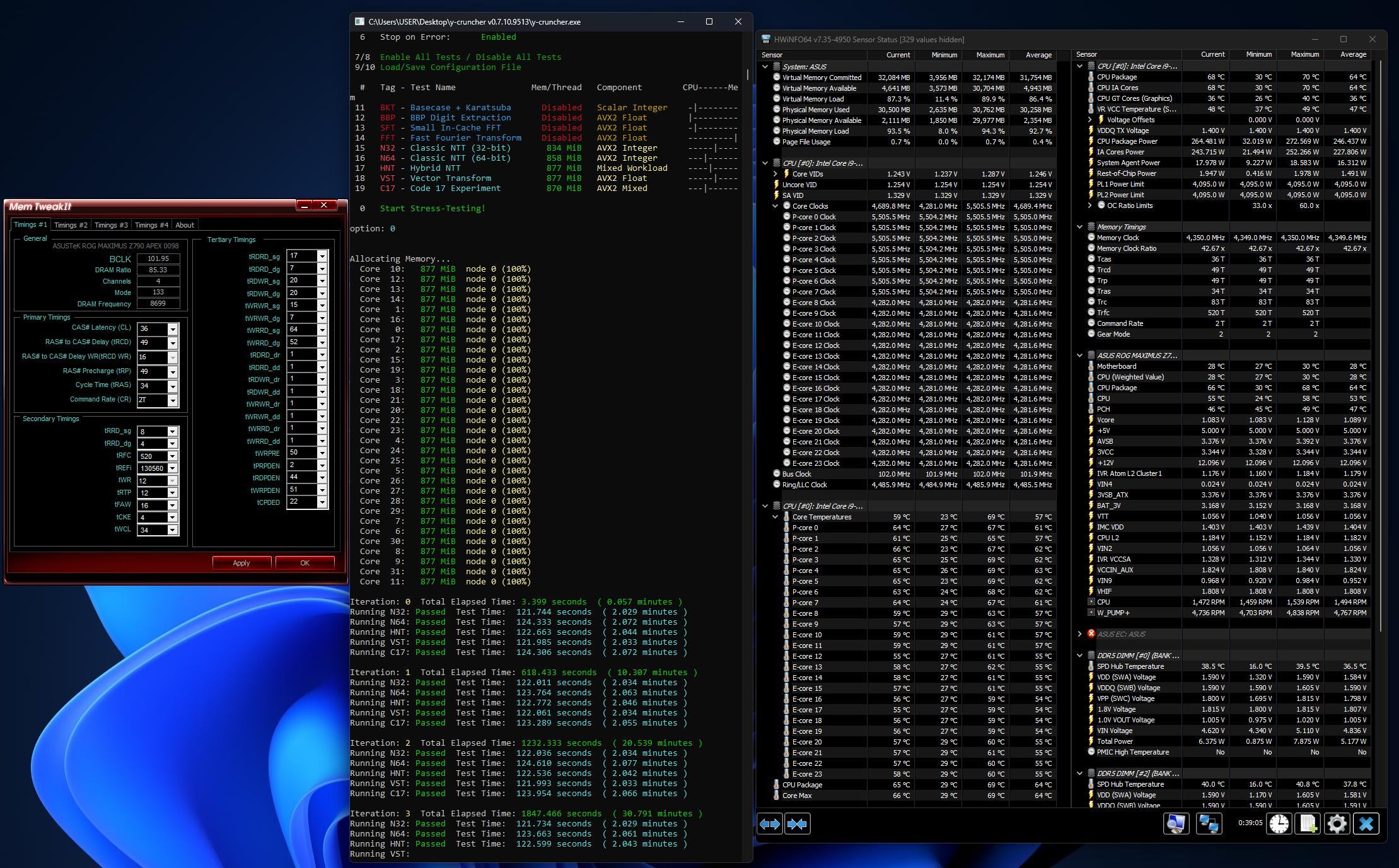Screen dimensions: 1399x868
Task: Click Memory Clock sensor icon
Action: click(1091, 238)
